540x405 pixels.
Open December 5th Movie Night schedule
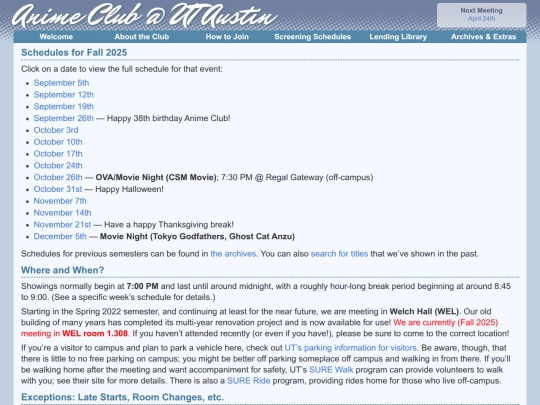60,236
